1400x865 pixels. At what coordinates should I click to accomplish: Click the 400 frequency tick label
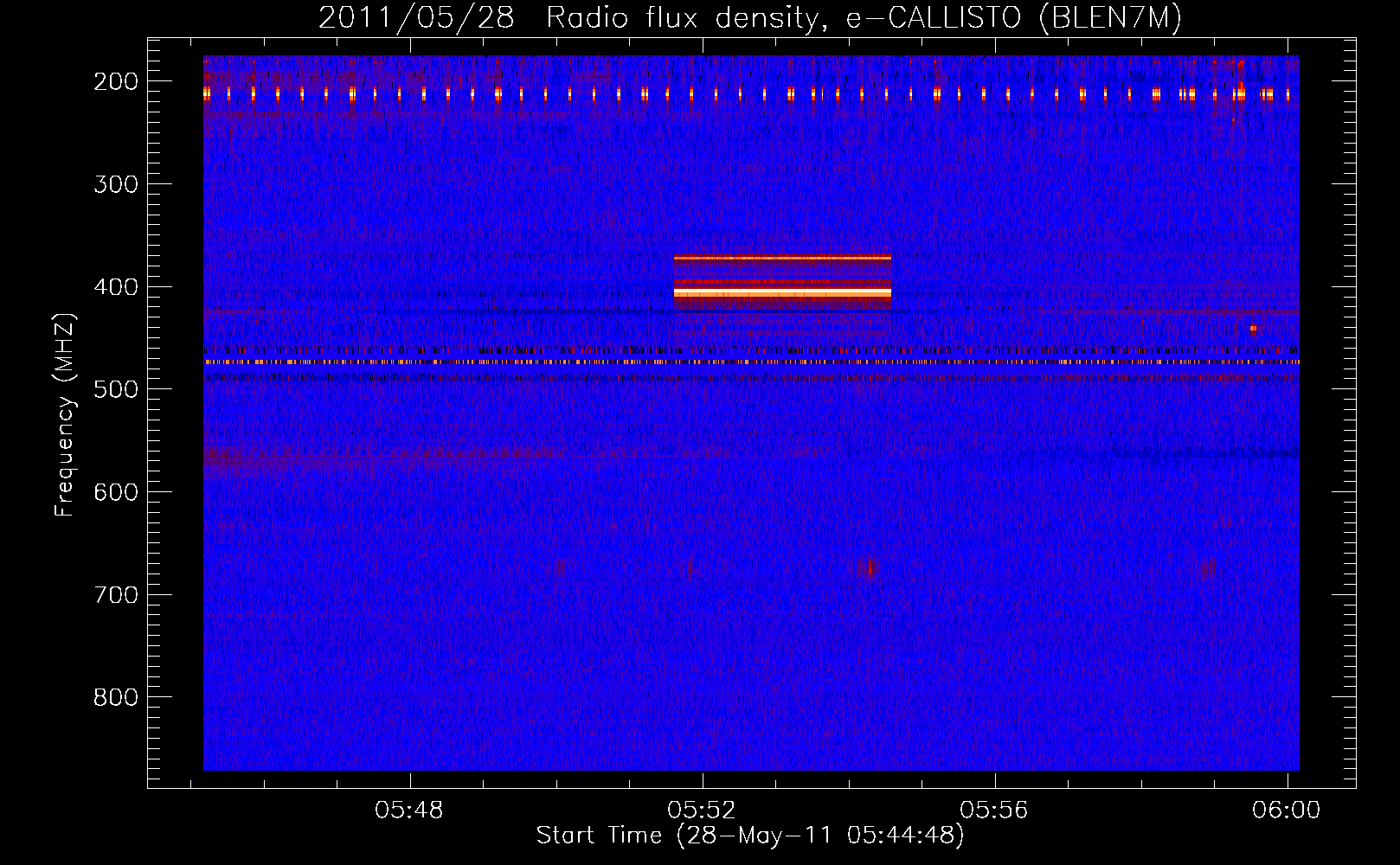[116, 287]
